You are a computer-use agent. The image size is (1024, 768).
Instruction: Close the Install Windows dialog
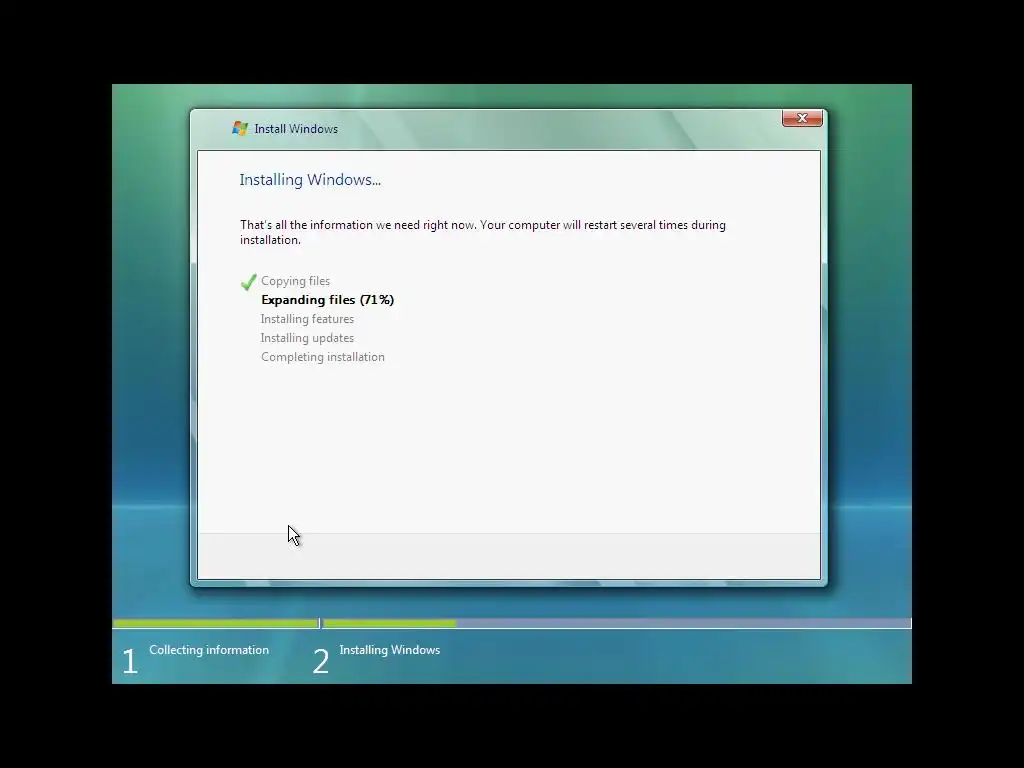click(x=802, y=118)
